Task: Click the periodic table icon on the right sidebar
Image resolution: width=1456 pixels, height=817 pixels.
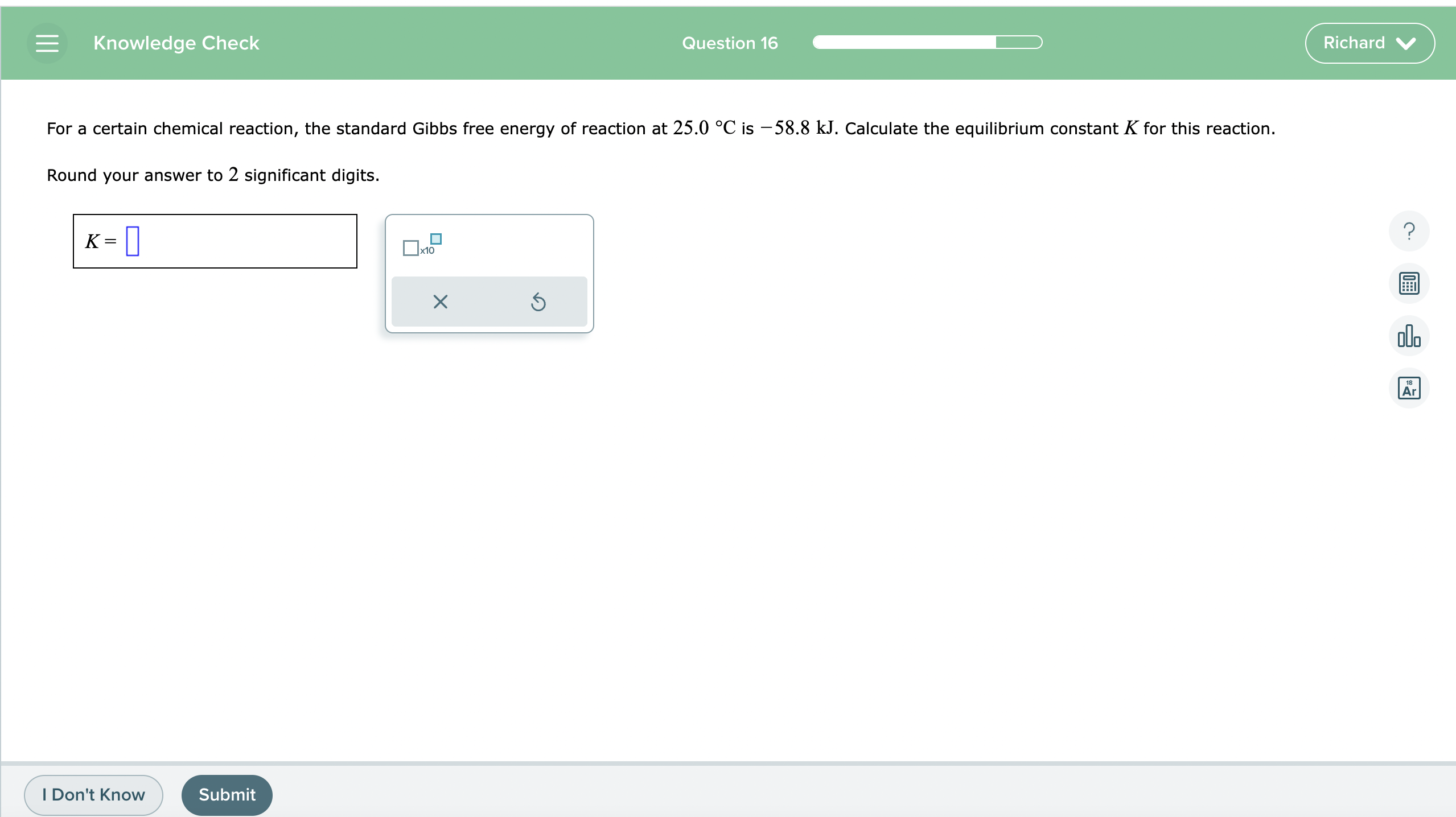Action: (x=1410, y=390)
